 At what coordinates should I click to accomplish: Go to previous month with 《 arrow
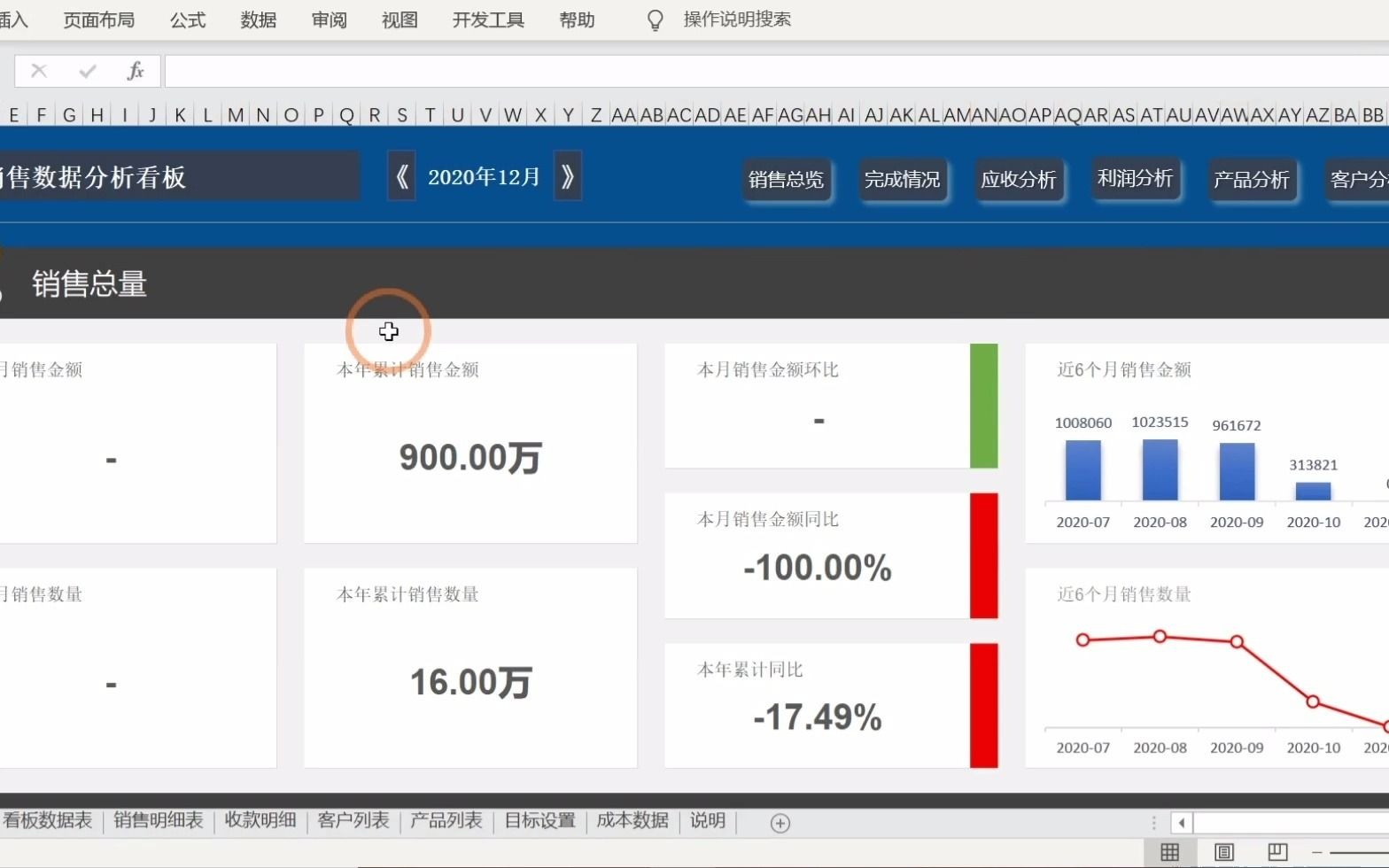(401, 176)
